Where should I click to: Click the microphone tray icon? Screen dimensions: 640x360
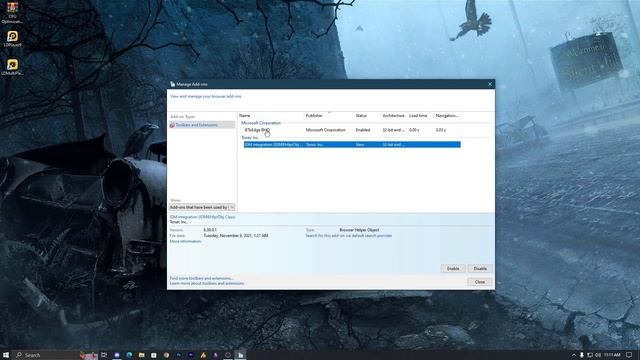pos(582,355)
